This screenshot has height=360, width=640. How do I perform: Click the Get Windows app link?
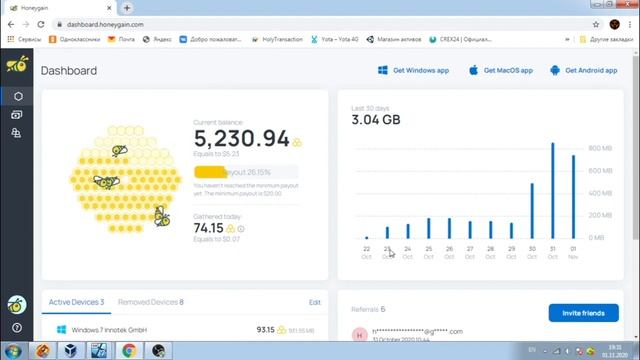413,70
